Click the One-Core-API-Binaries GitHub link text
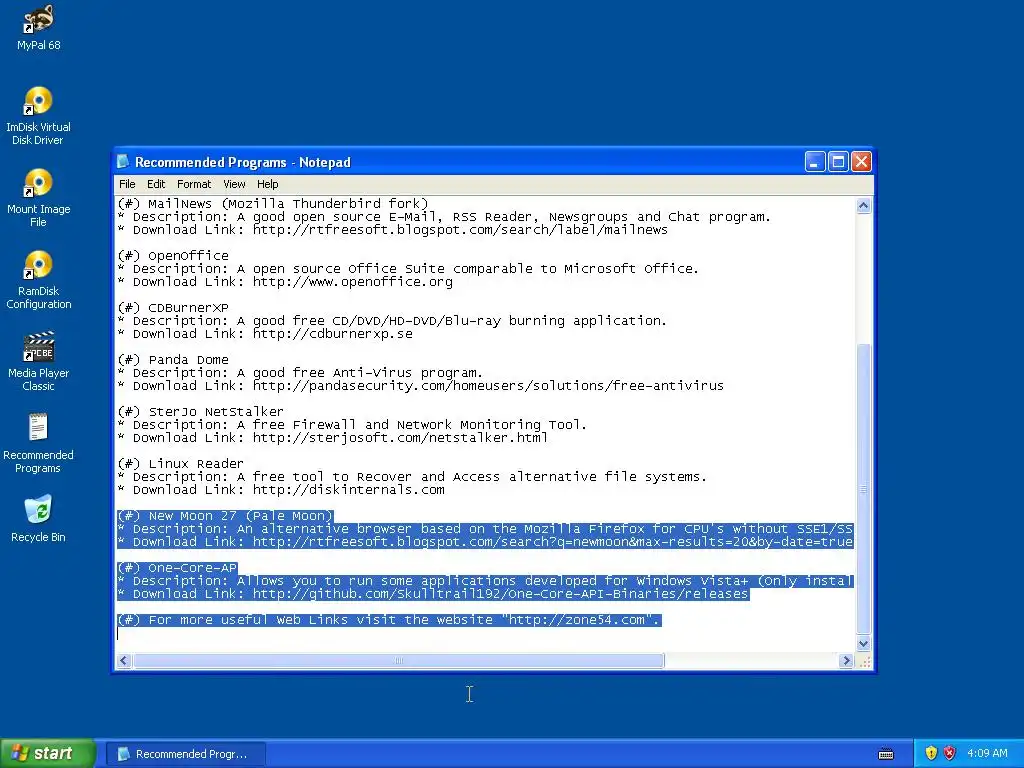1024x768 pixels. point(501,594)
